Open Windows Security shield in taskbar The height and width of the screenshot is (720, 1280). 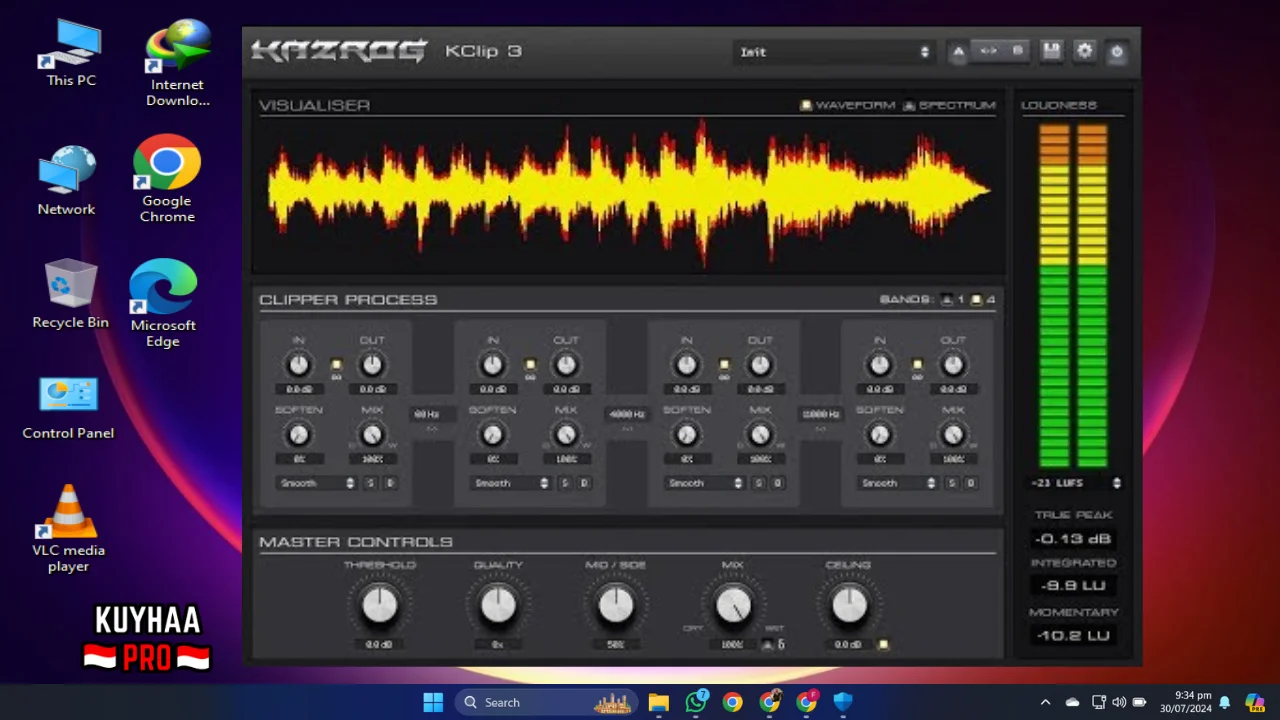(843, 702)
